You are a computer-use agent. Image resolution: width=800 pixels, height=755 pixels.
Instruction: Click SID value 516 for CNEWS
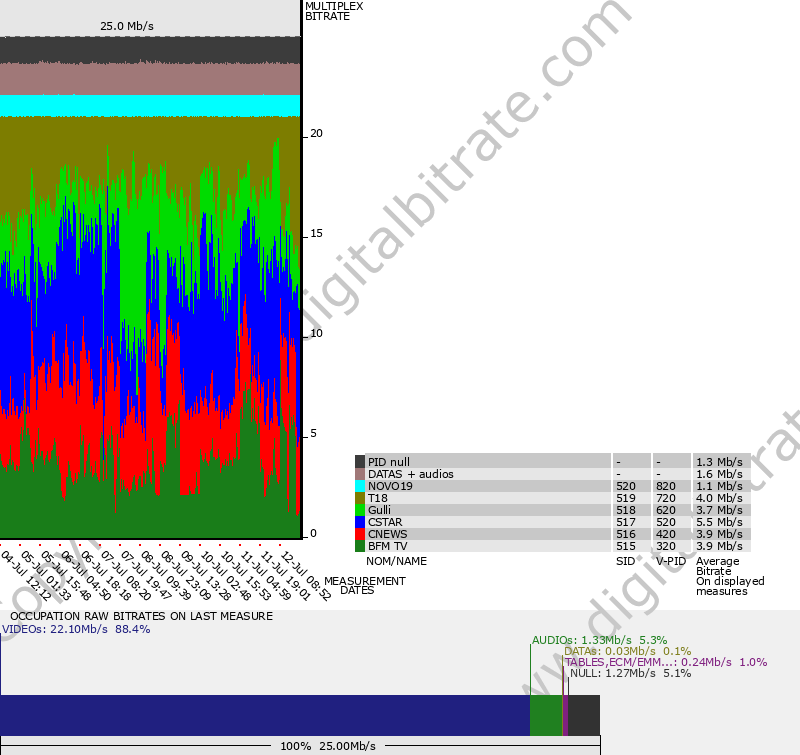626,534
